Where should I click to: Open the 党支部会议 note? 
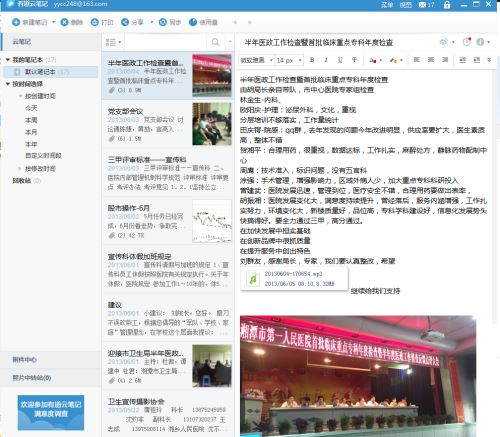coord(168,125)
